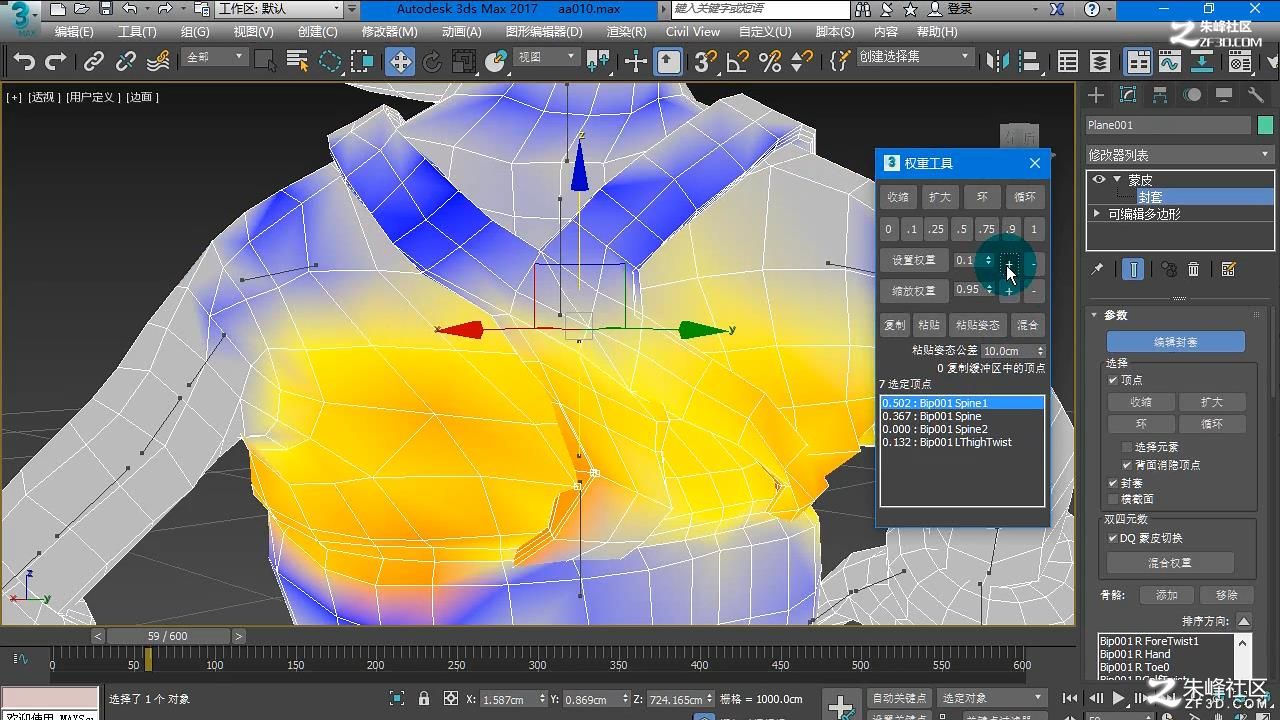Enable the 横截面 checkbox
Viewport: 1280px width, 720px height.
click(1113, 499)
